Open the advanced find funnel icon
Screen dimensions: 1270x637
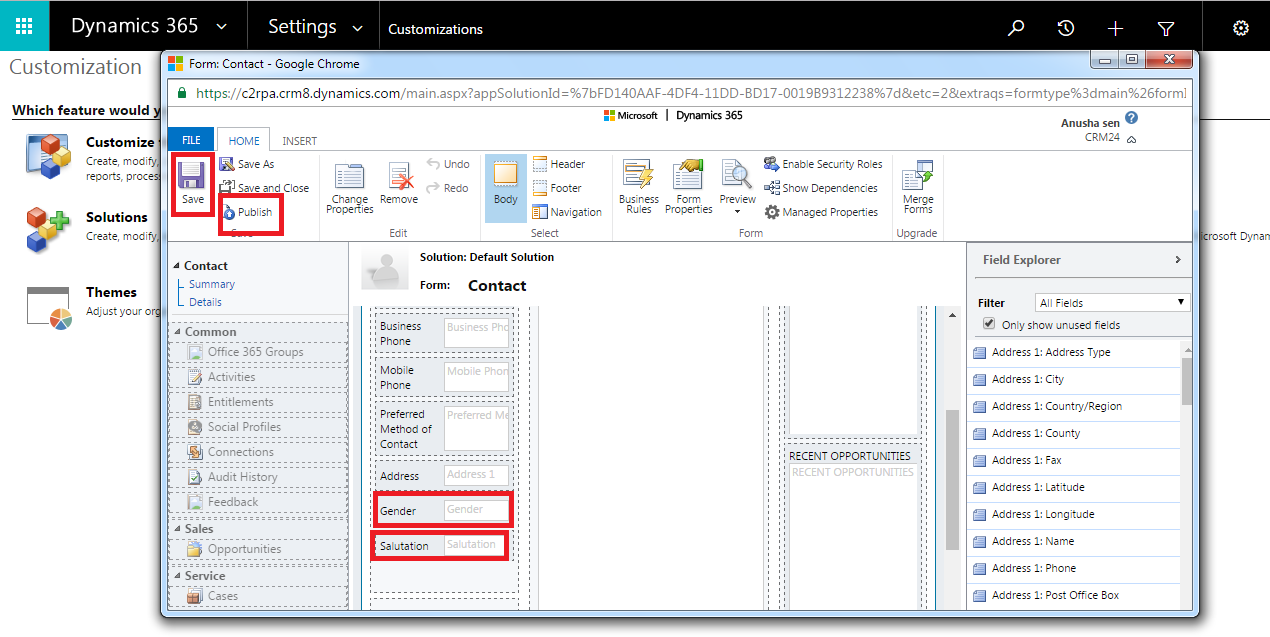point(1166,28)
